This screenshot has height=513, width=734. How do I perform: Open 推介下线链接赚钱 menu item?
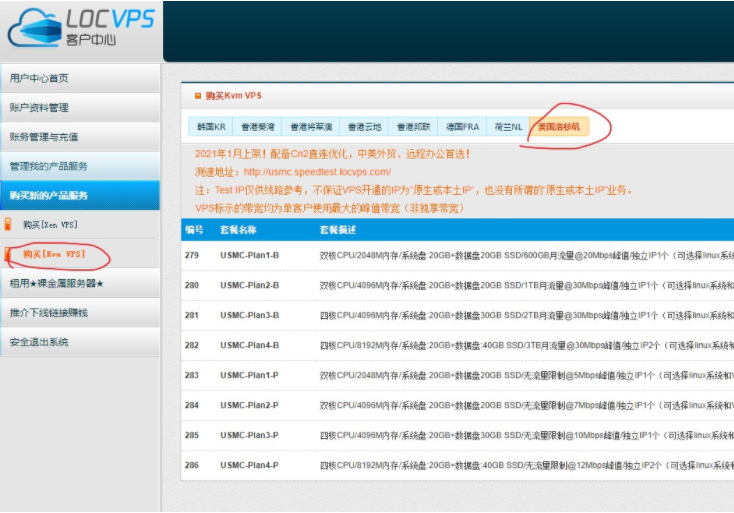tap(80, 313)
